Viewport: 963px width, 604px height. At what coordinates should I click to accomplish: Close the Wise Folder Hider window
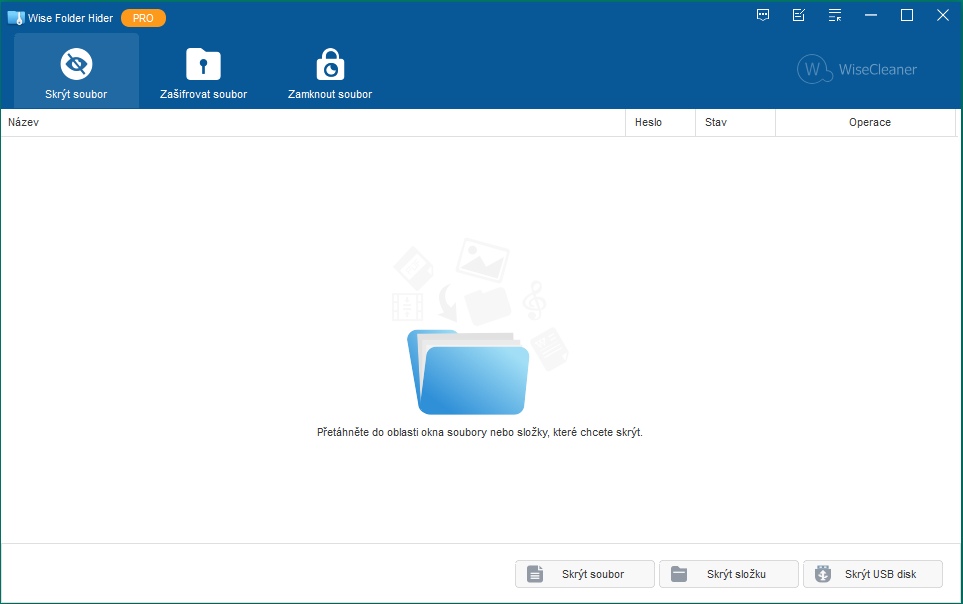[x=942, y=15]
